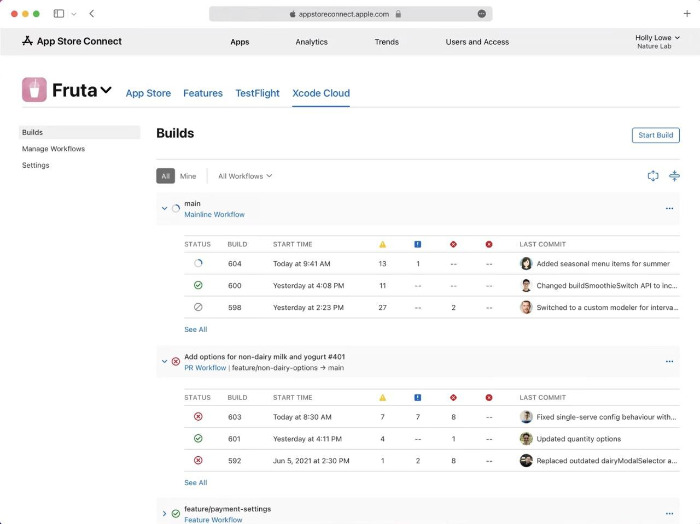Click the appstoreconnect.apple.com address field

click(350, 14)
